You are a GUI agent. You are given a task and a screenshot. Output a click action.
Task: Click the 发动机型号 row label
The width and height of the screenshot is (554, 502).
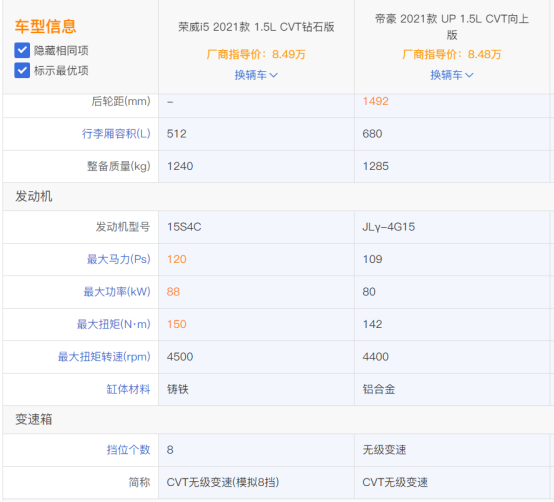[x=123, y=227]
